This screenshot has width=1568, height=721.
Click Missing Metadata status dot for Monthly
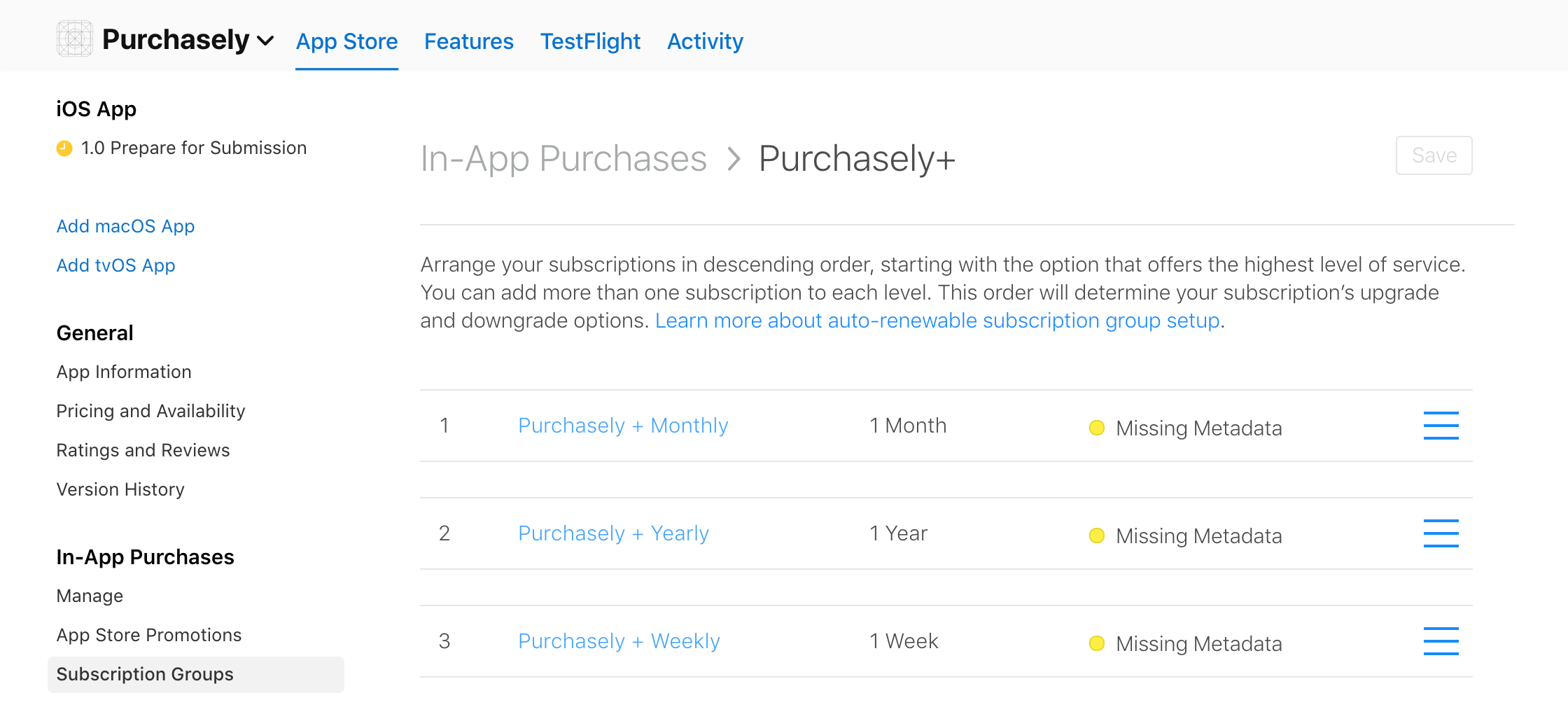click(1097, 428)
